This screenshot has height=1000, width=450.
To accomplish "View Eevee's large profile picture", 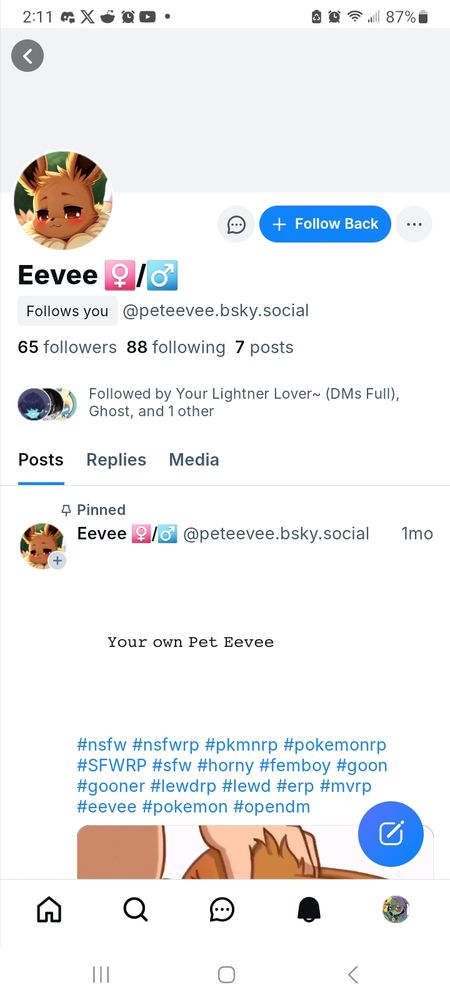I will [63, 200].
